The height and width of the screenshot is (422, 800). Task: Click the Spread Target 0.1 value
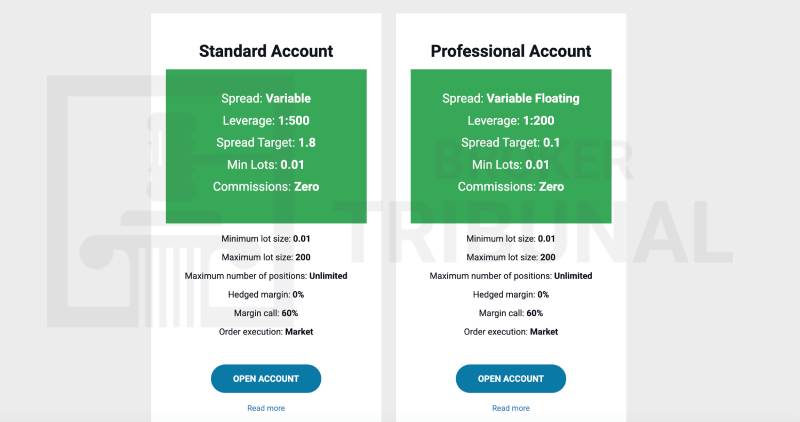pos(551,143)
